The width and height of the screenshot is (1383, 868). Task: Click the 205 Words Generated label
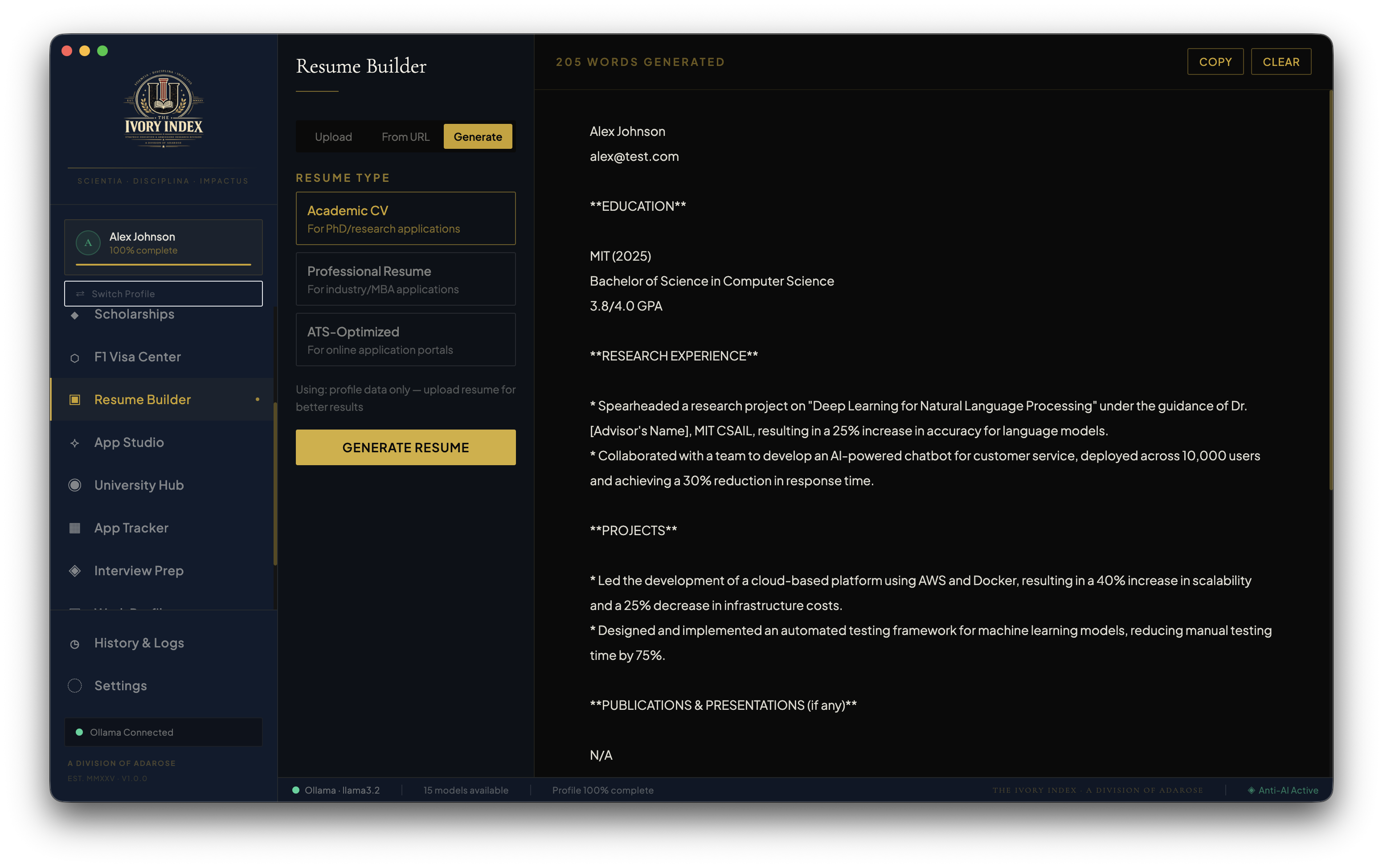click(x=640, y=62)
